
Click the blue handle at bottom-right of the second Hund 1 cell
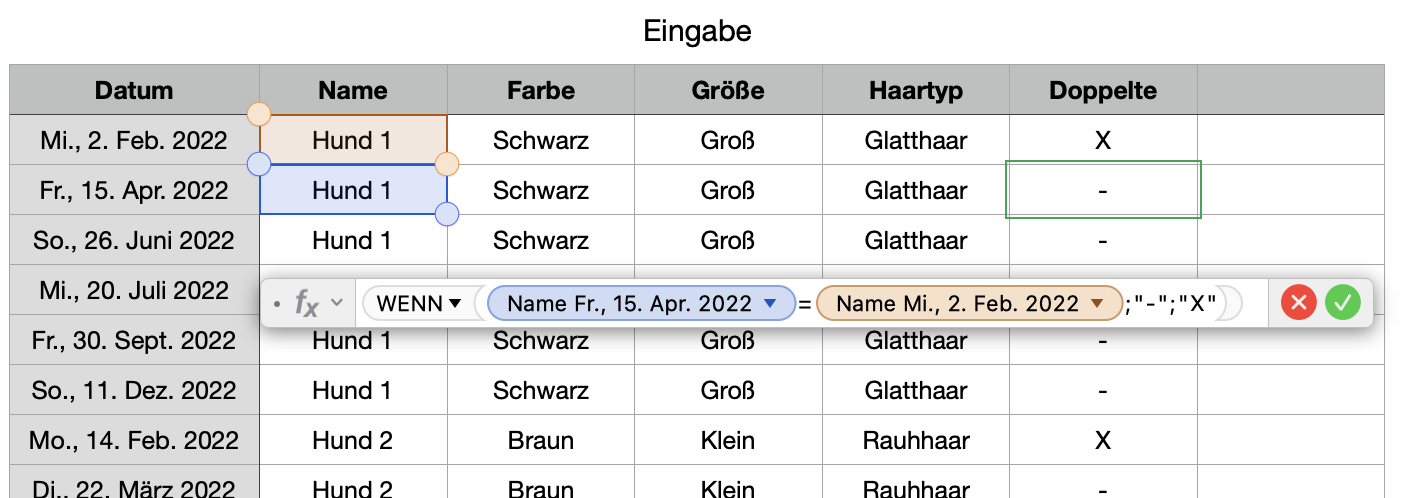[447, 213]
